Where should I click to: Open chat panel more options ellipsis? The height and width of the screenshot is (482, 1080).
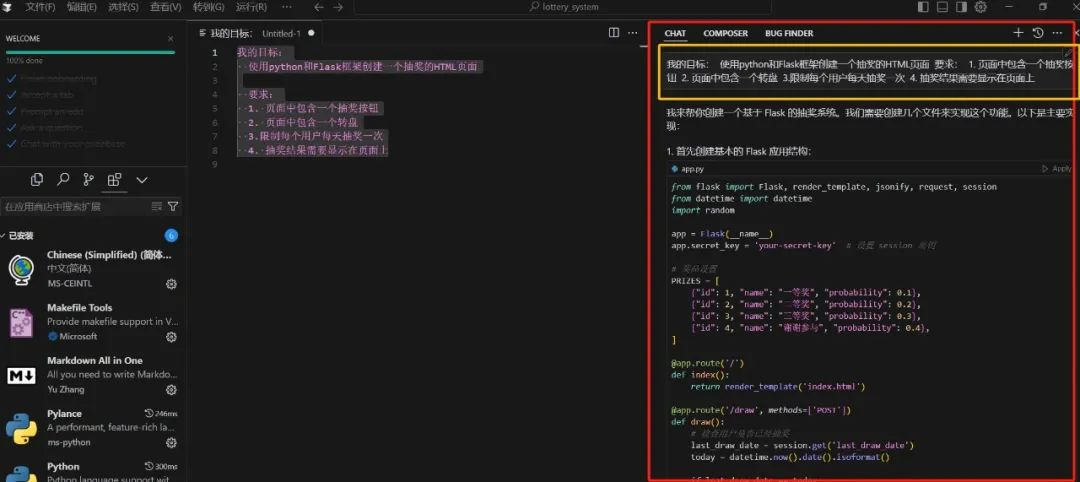[x=1057, y=32]
